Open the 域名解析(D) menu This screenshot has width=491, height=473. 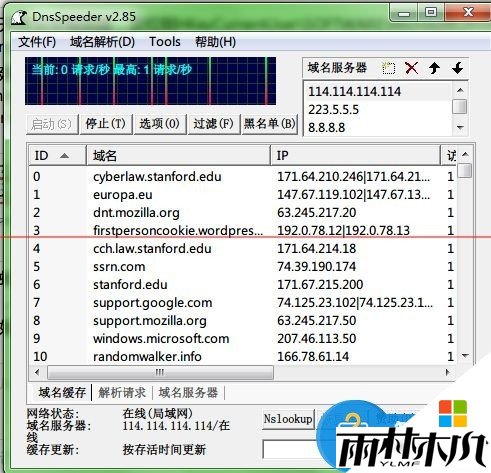click(x=102, y=42)
